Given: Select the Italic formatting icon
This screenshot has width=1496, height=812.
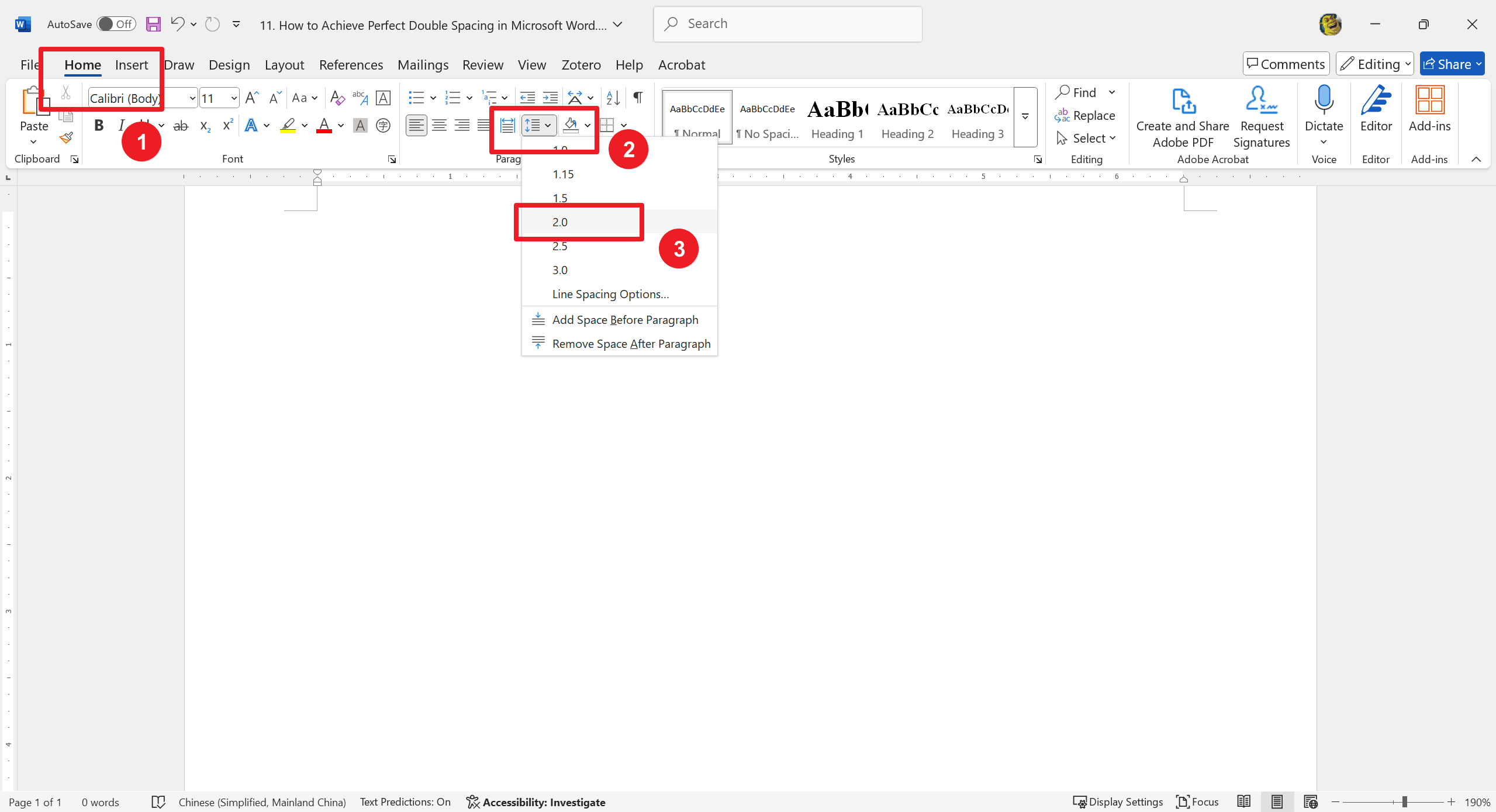Looking at the screenshot, I should click(119, 125).
